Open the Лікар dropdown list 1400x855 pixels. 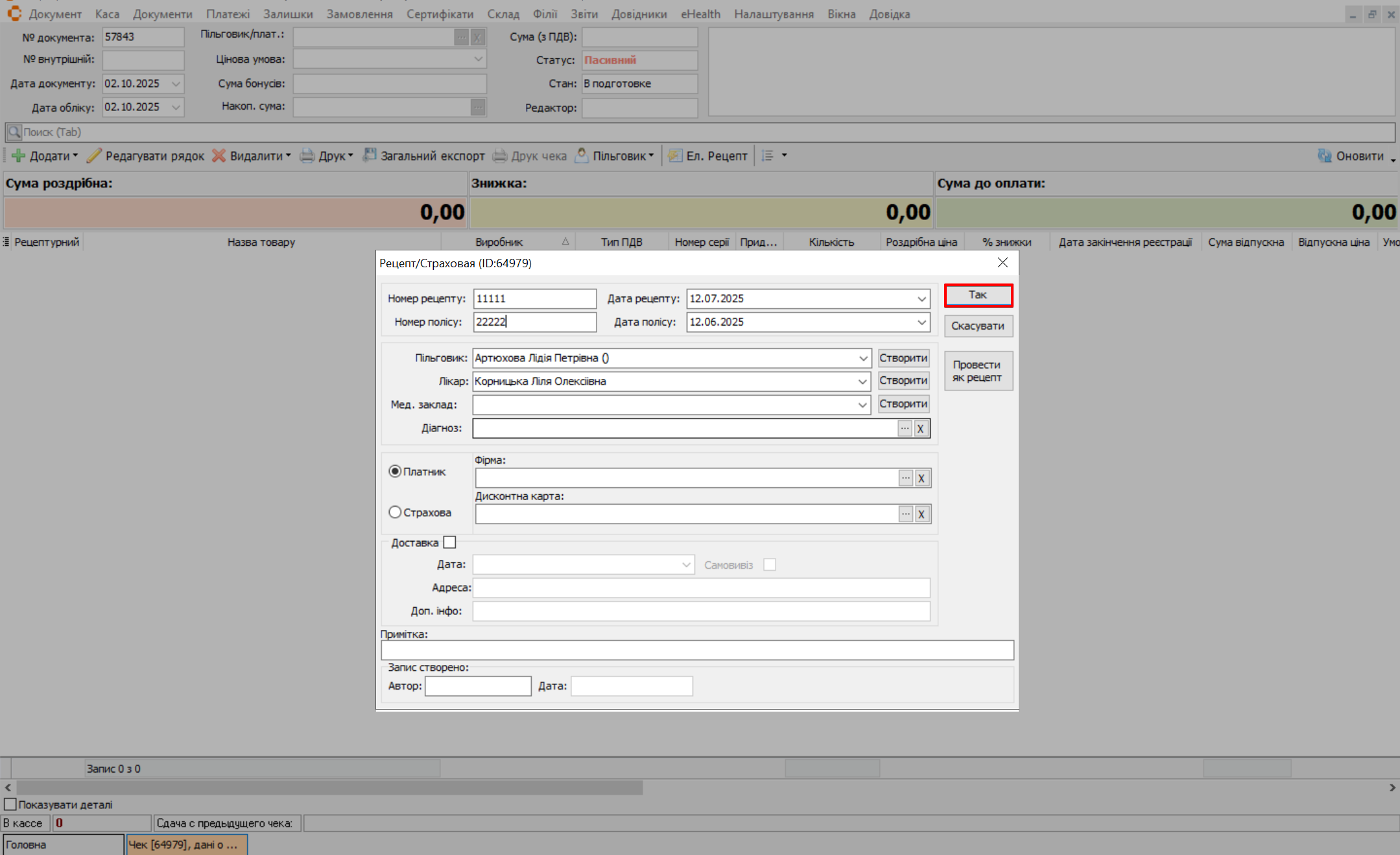point(862,381)
